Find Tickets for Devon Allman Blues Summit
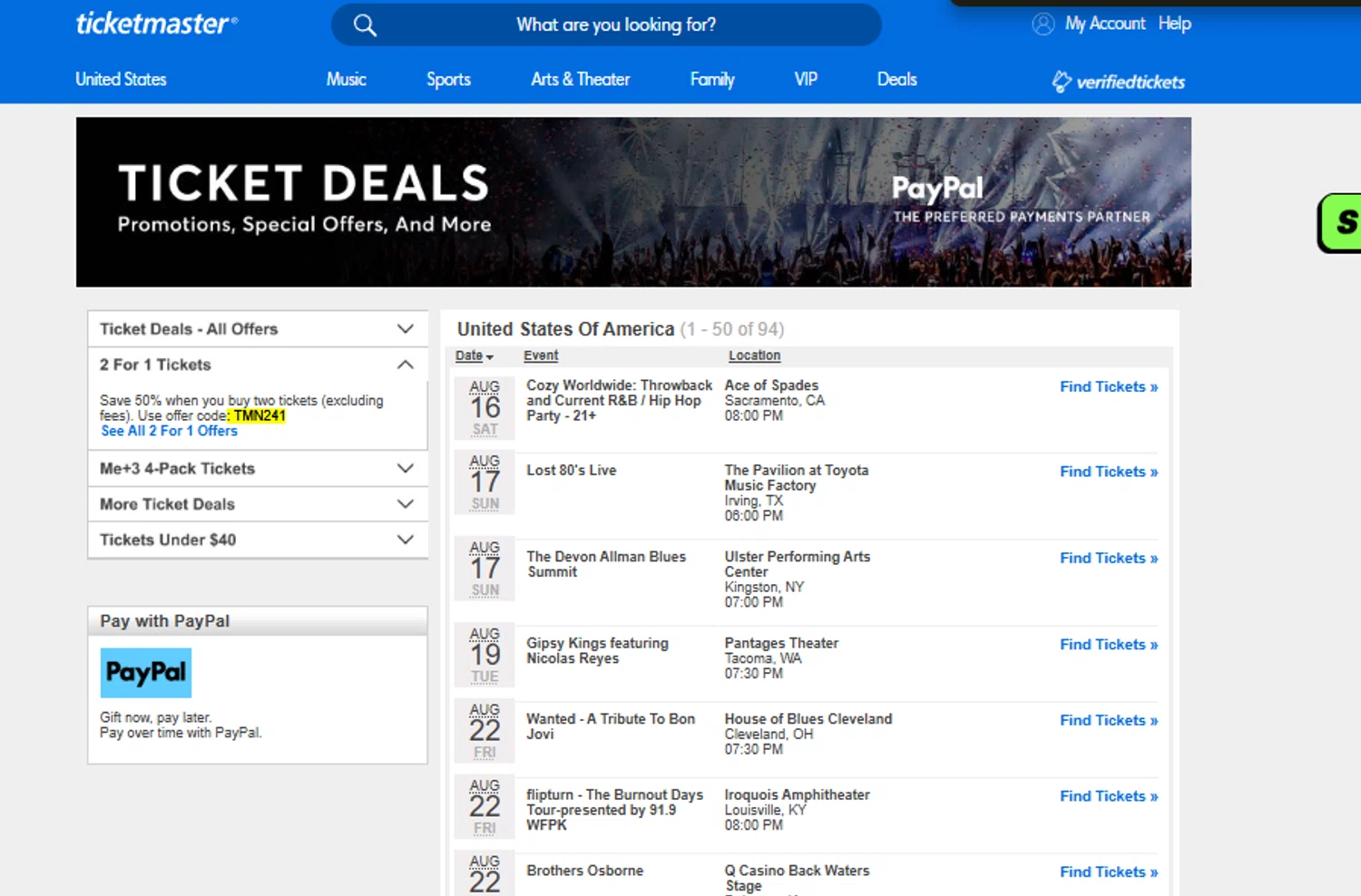 [x=1109, y=558]
